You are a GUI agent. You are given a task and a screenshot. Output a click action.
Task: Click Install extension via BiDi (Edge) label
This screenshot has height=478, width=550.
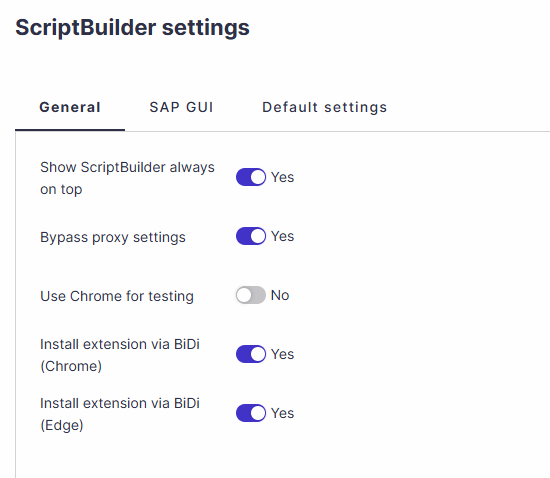coord(120,414)
